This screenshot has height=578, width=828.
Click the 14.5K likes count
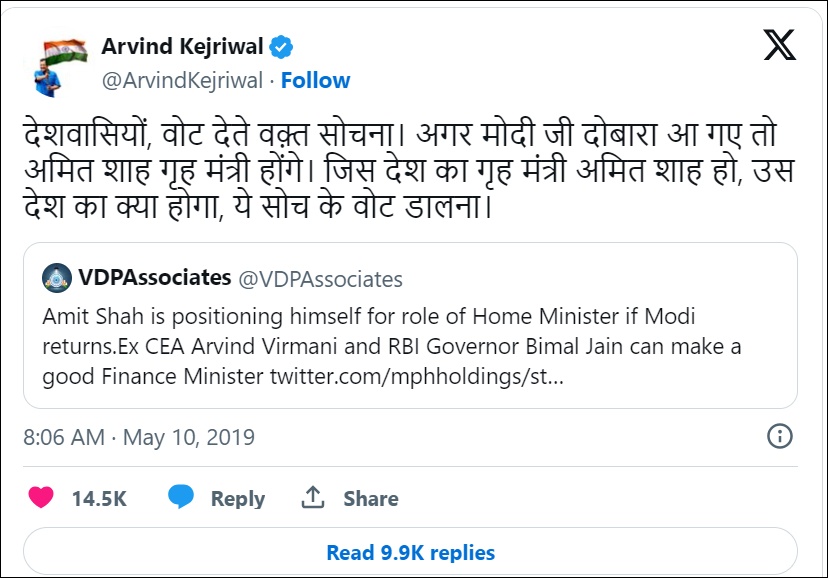pos(99,498)
